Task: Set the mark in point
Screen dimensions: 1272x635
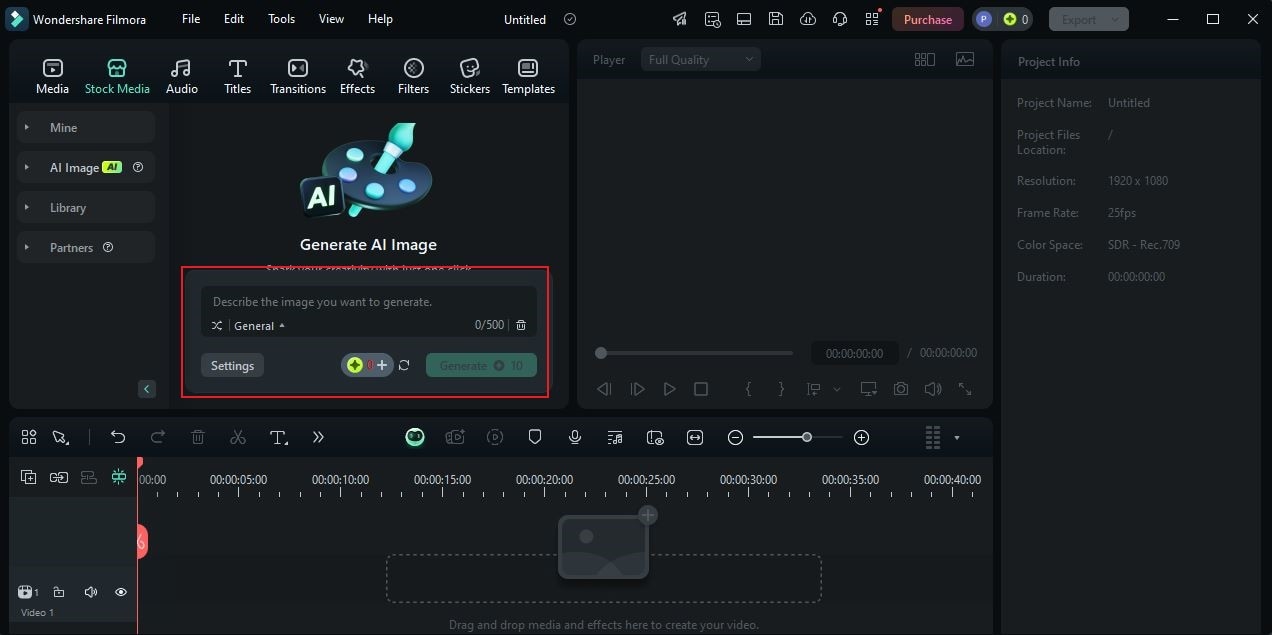Action: click(x=748, y=389)
